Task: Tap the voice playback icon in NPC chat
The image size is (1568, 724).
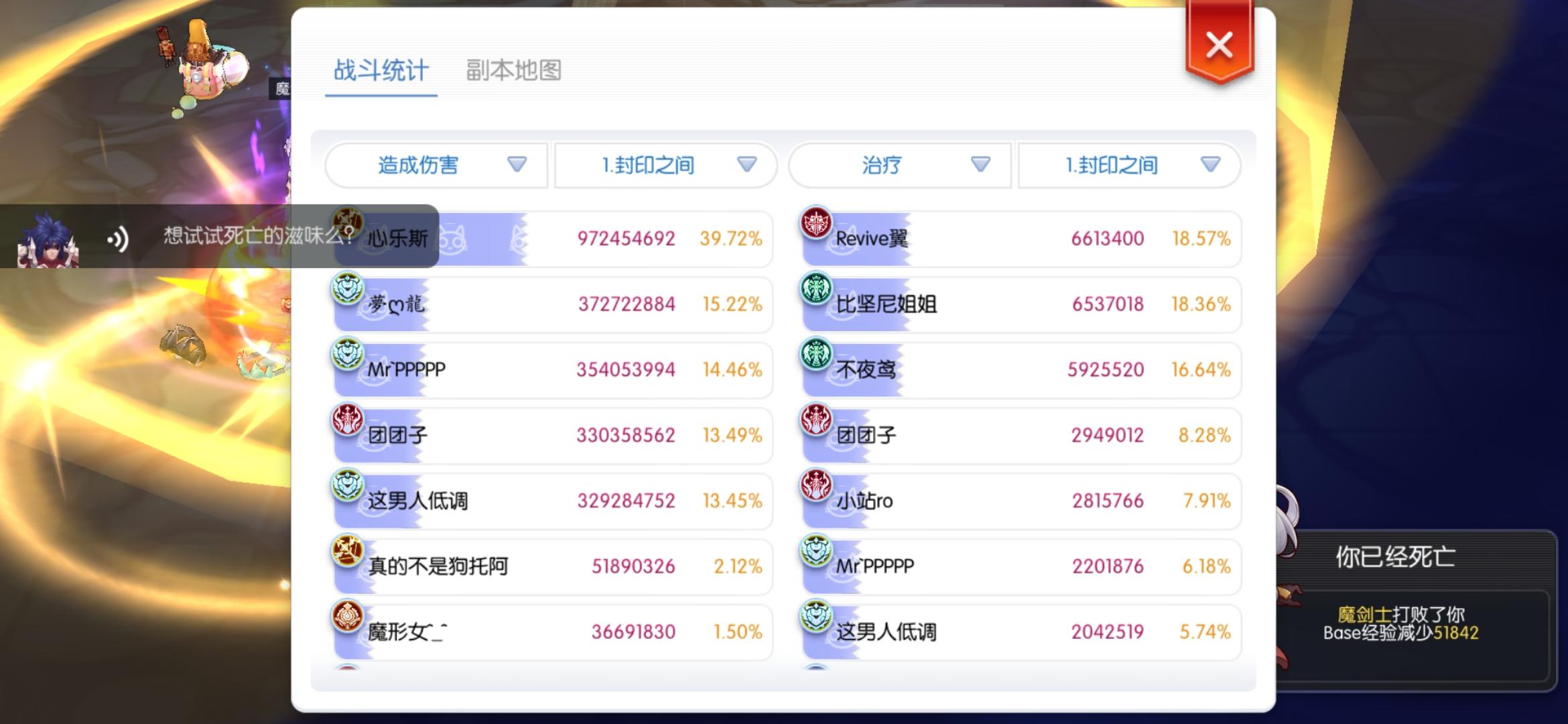Action: [x=118, y=239]
